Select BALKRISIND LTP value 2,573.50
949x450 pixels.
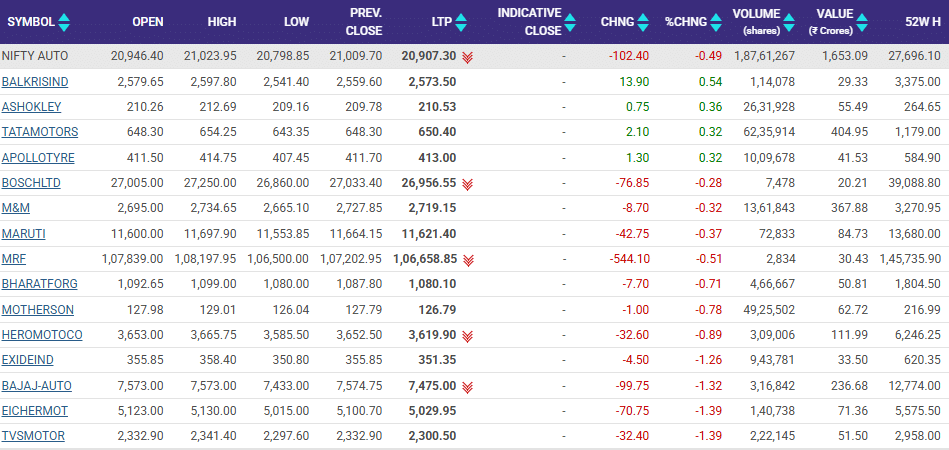pos(432,82)
